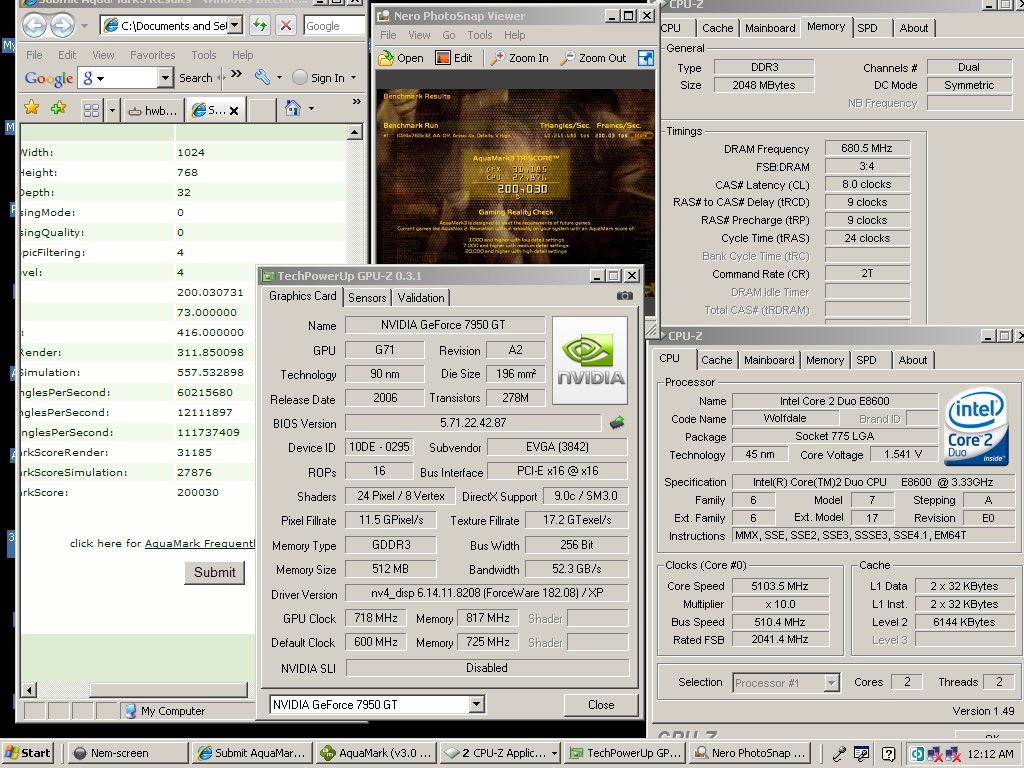Expand the IE toolbar overflow chevron
1024x768 pixels.
pos(356,101)
